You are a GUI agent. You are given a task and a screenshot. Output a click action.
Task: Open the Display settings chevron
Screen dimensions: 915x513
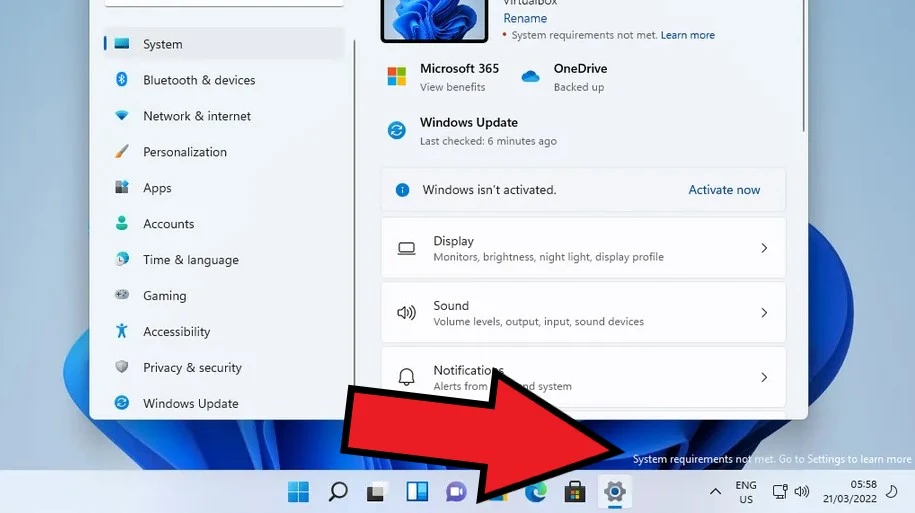point(764,249)
